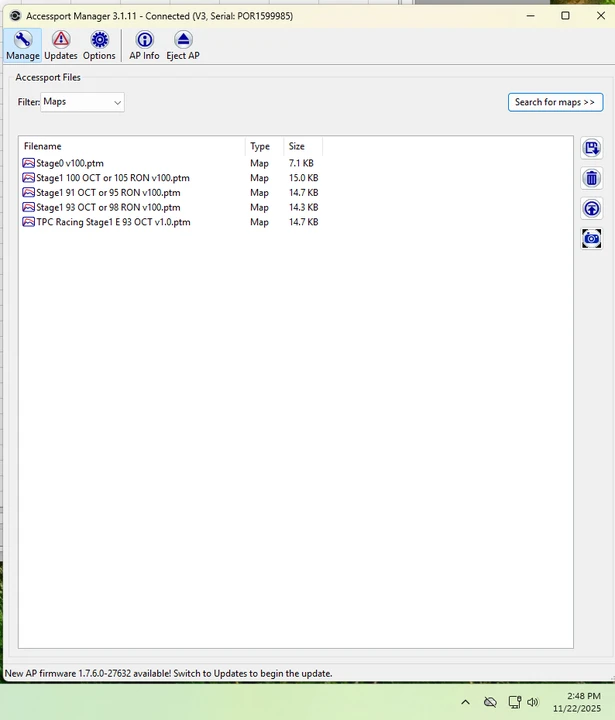
Task: Show hidden icons in the system tray
Action: pyautogui.click(x=465, y=702)
